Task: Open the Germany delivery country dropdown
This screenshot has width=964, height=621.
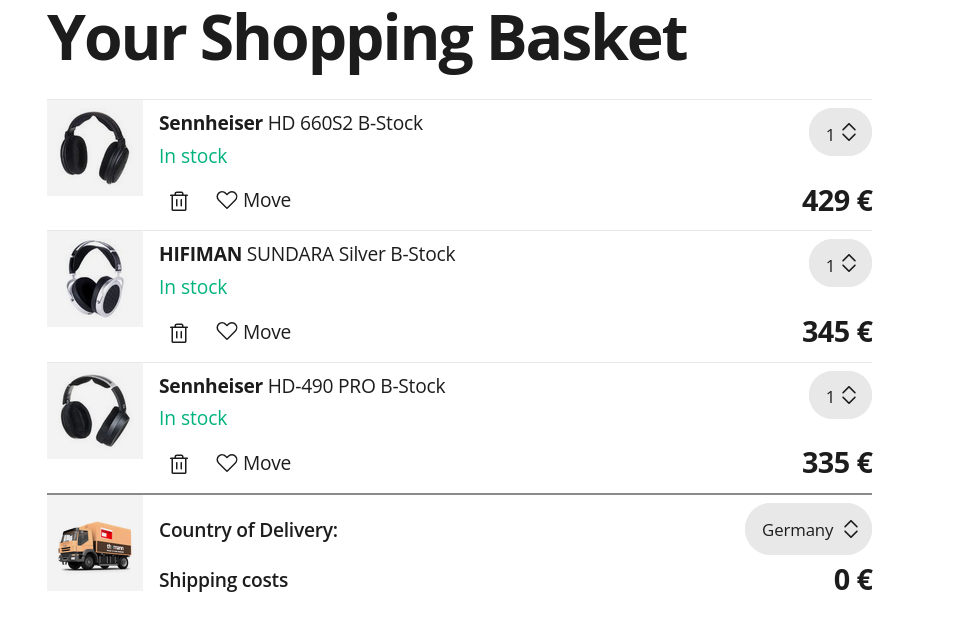Action: point(808,530)
